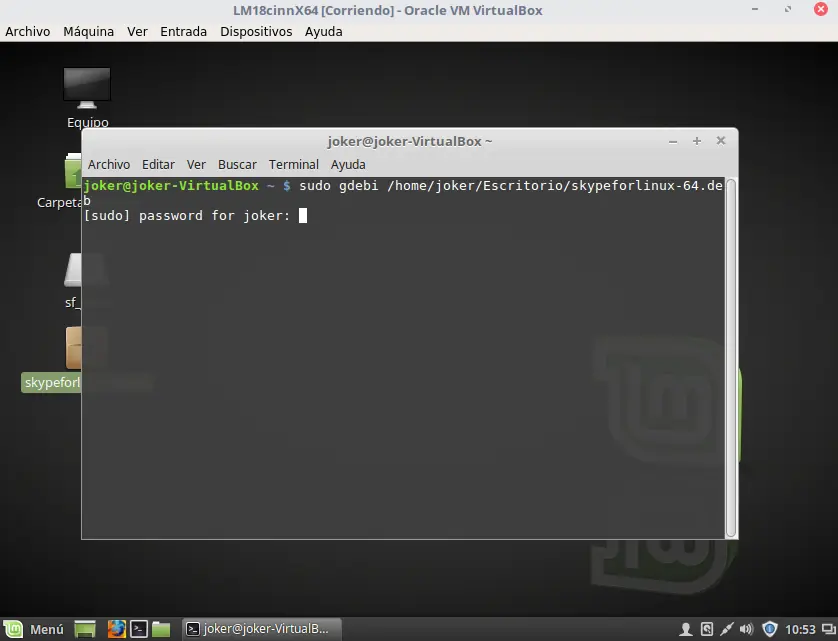
Task: Click the display tray icon beside the clock
Action: [828, 629]
